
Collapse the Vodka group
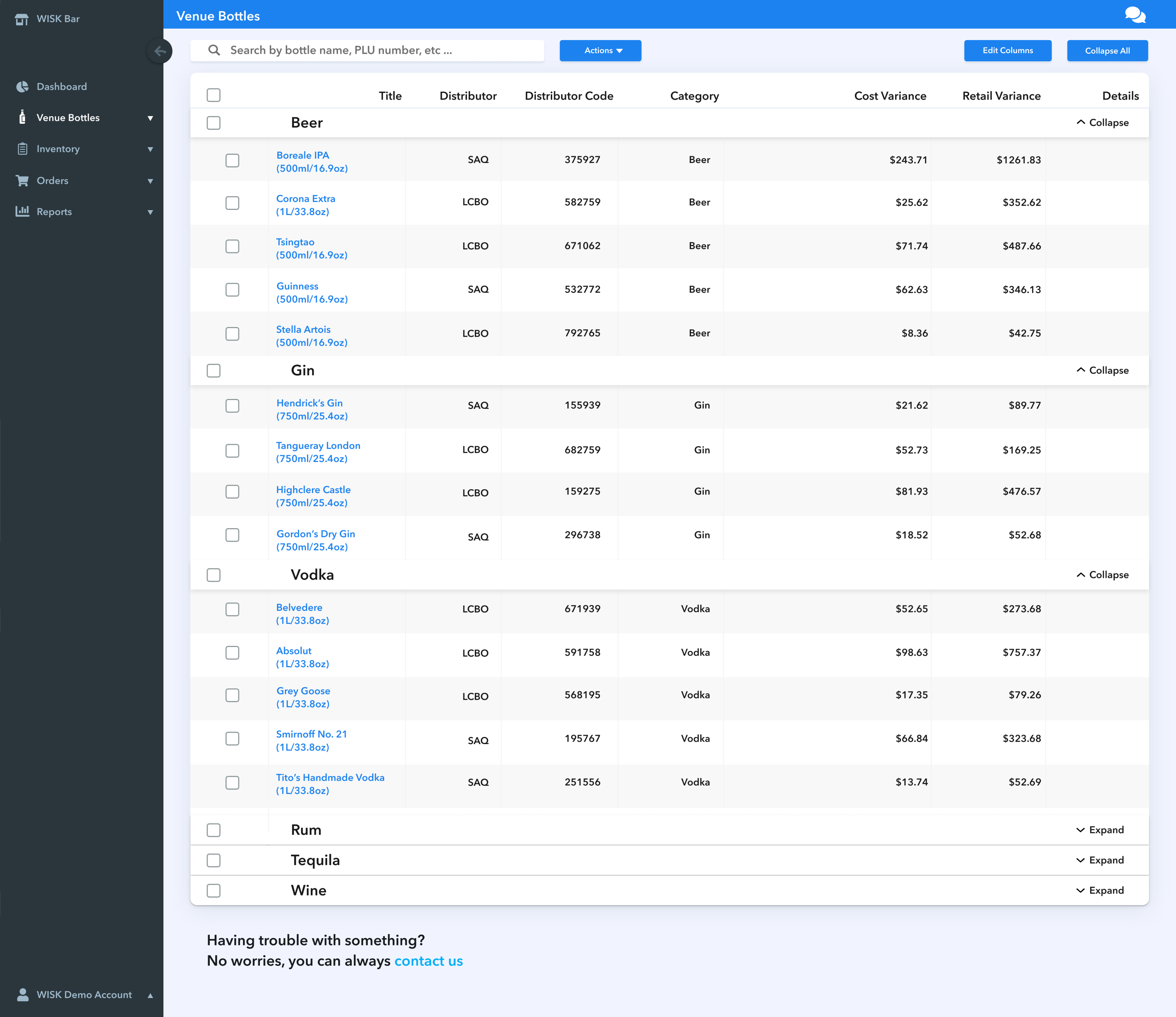[x=1102, y=575]
